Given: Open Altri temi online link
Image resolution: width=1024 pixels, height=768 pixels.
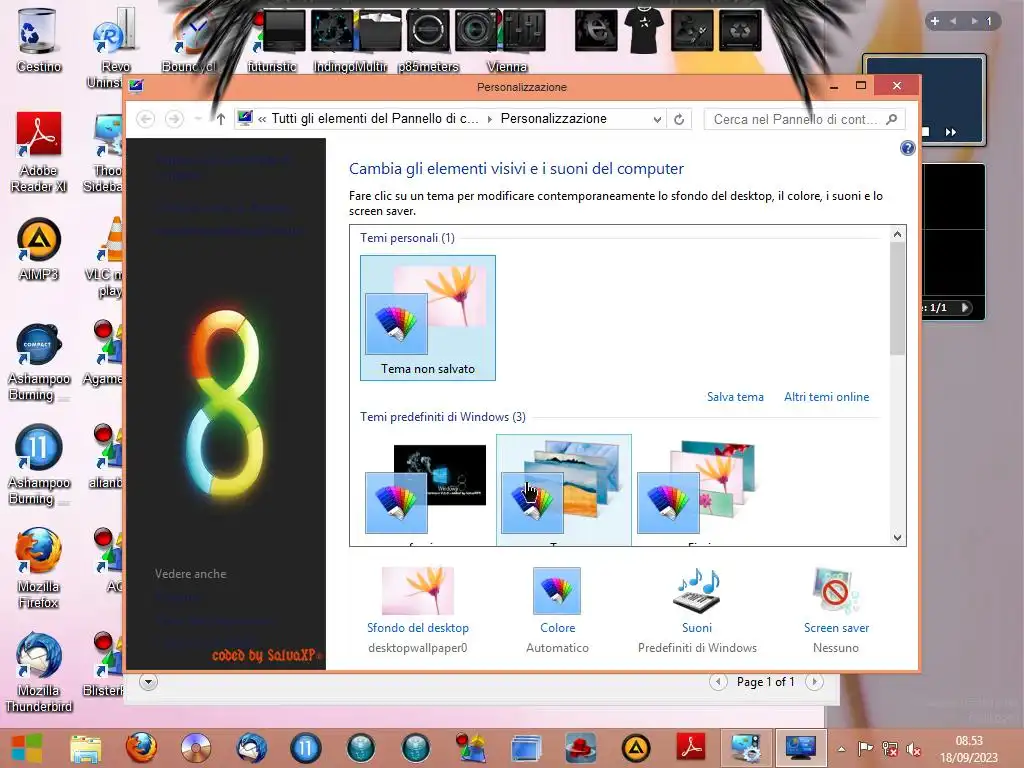Looking at the screenshot, I should point(826,396).
